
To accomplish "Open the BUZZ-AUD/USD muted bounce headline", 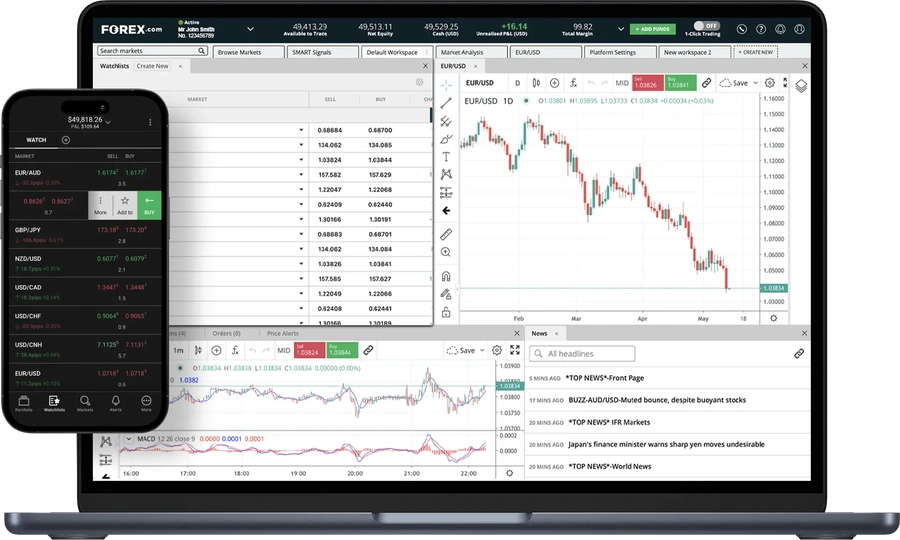I will click(657, 400).
